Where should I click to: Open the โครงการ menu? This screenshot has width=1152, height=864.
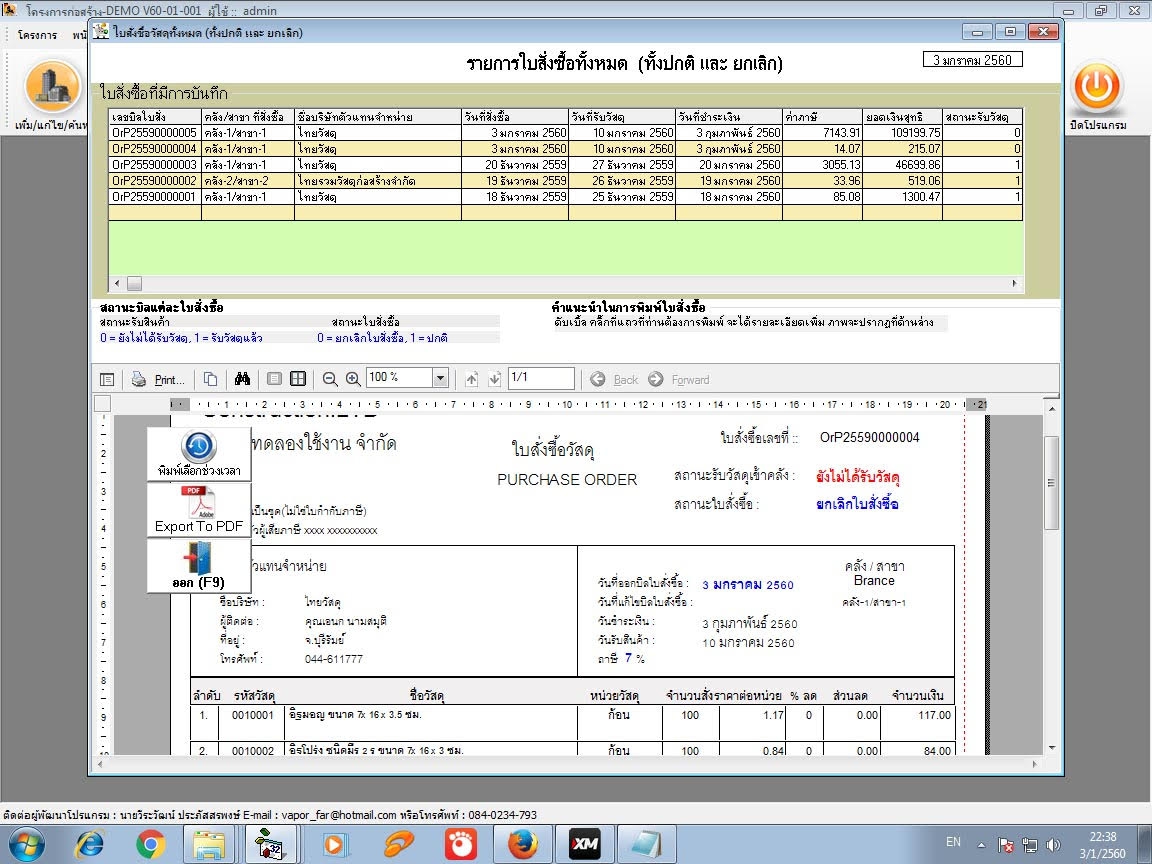[x=36, y=35]
